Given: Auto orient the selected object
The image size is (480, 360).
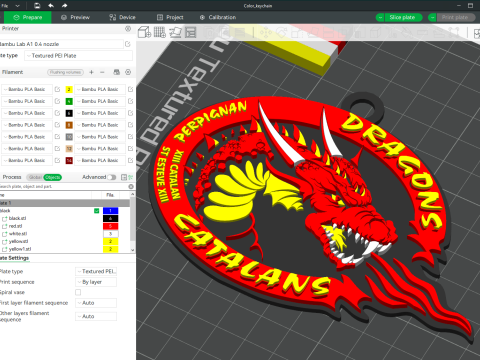Looking at the screenshot, I should [x=175, y=32].
